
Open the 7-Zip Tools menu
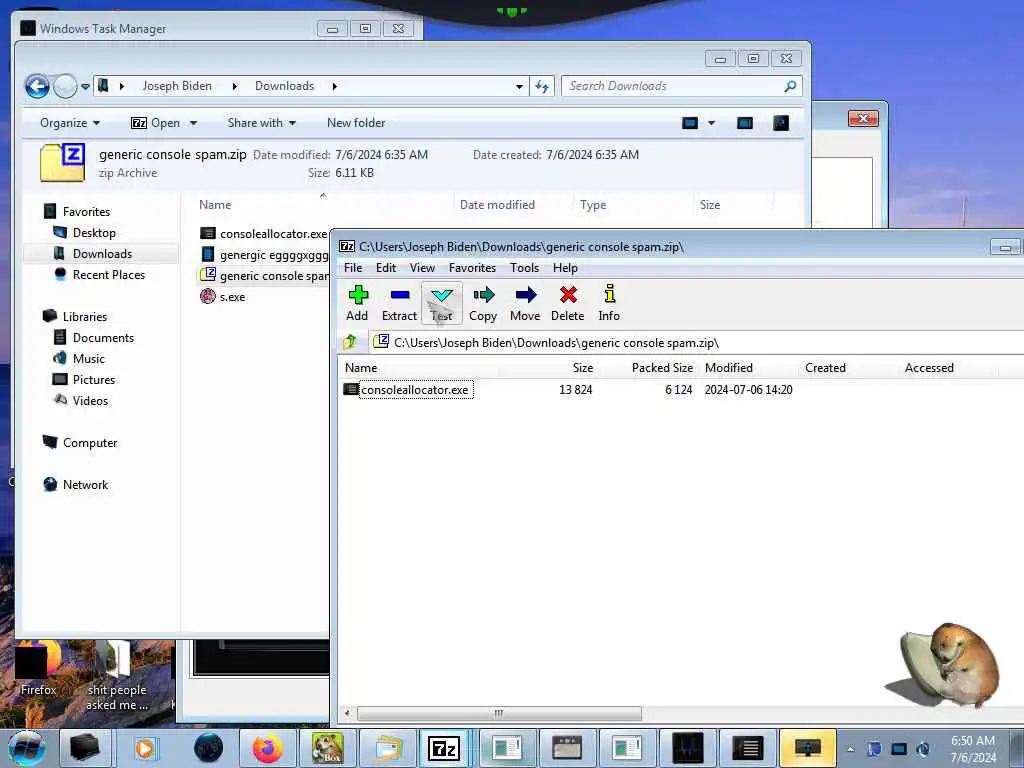point(524,268)
